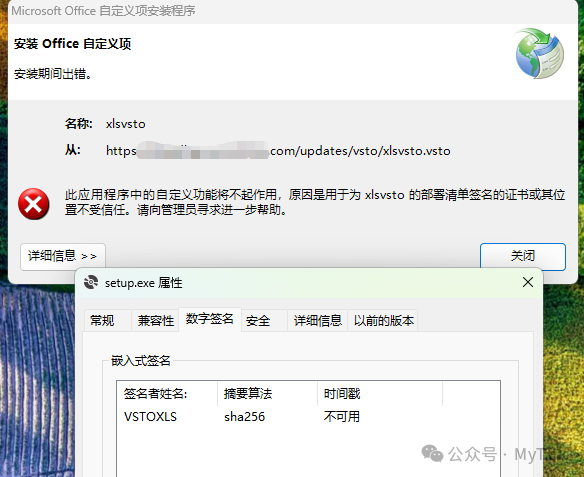584x477 pixels.
Task: Expand the 详细信息 >> details button
Action: pos(63,256)
